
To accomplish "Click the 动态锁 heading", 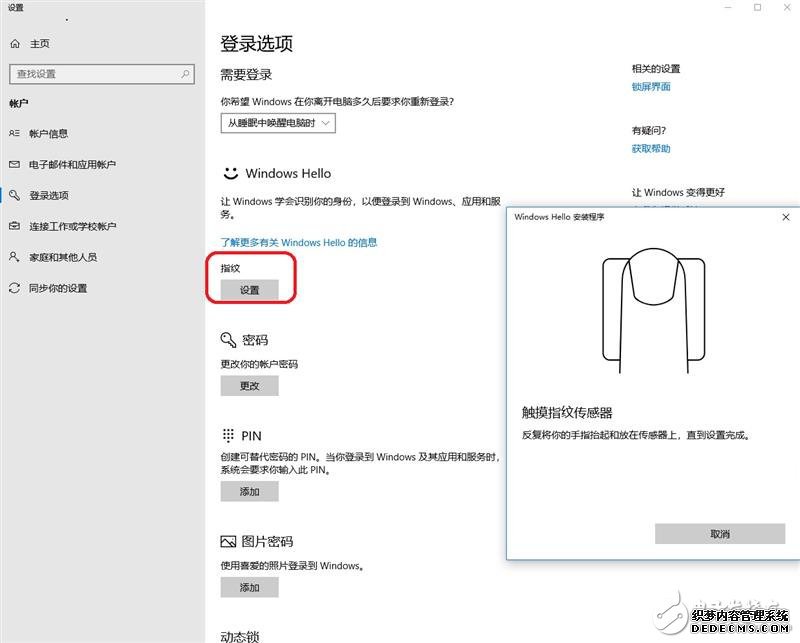I will [240, 636].
